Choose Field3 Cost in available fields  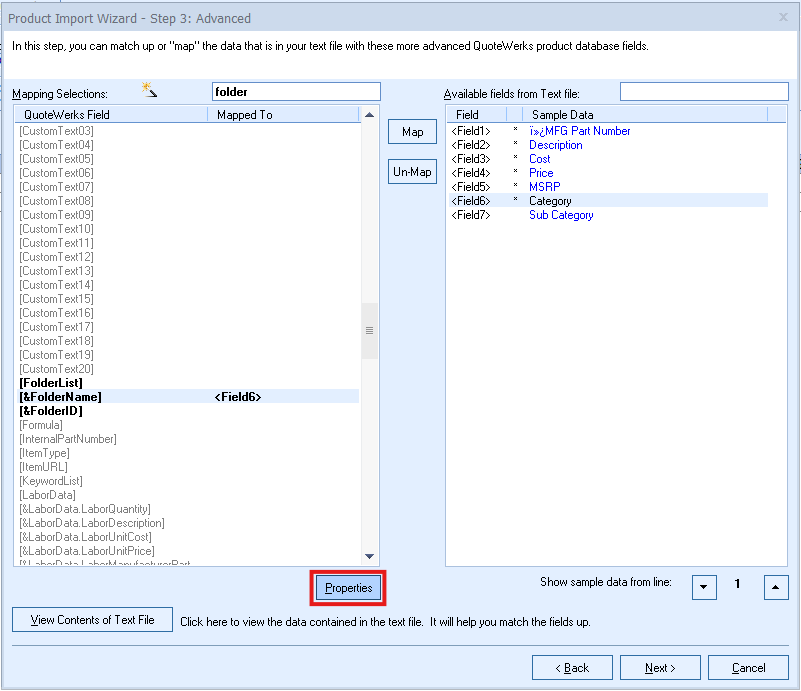click(539, 159)
